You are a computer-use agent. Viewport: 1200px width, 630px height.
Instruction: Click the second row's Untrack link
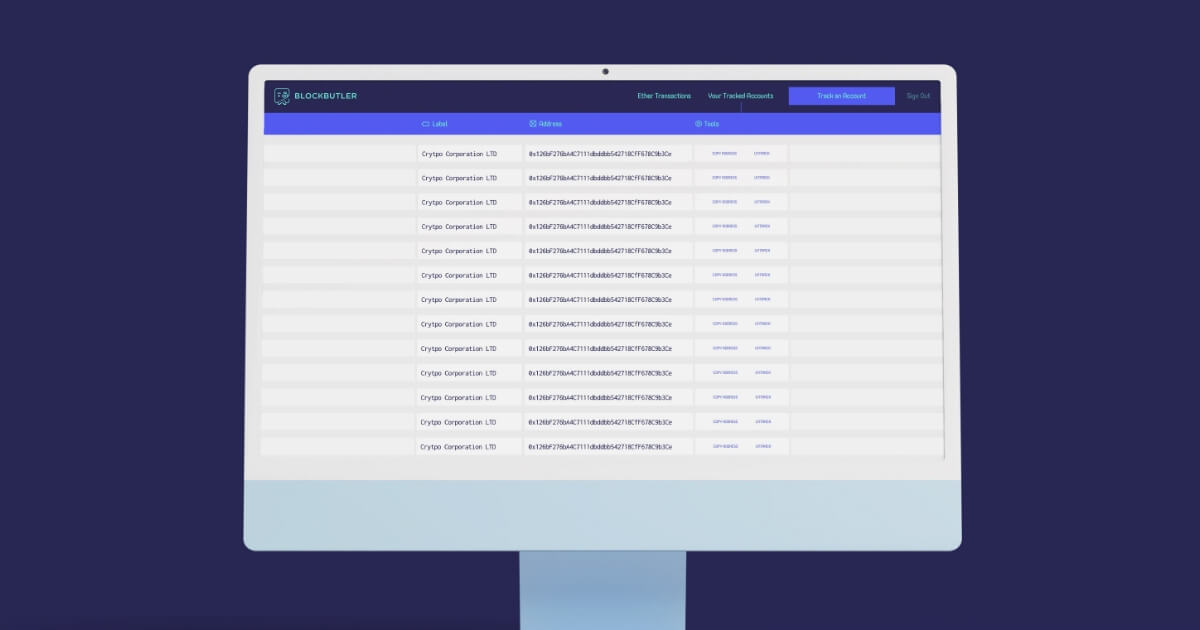[x=762, y=178]
